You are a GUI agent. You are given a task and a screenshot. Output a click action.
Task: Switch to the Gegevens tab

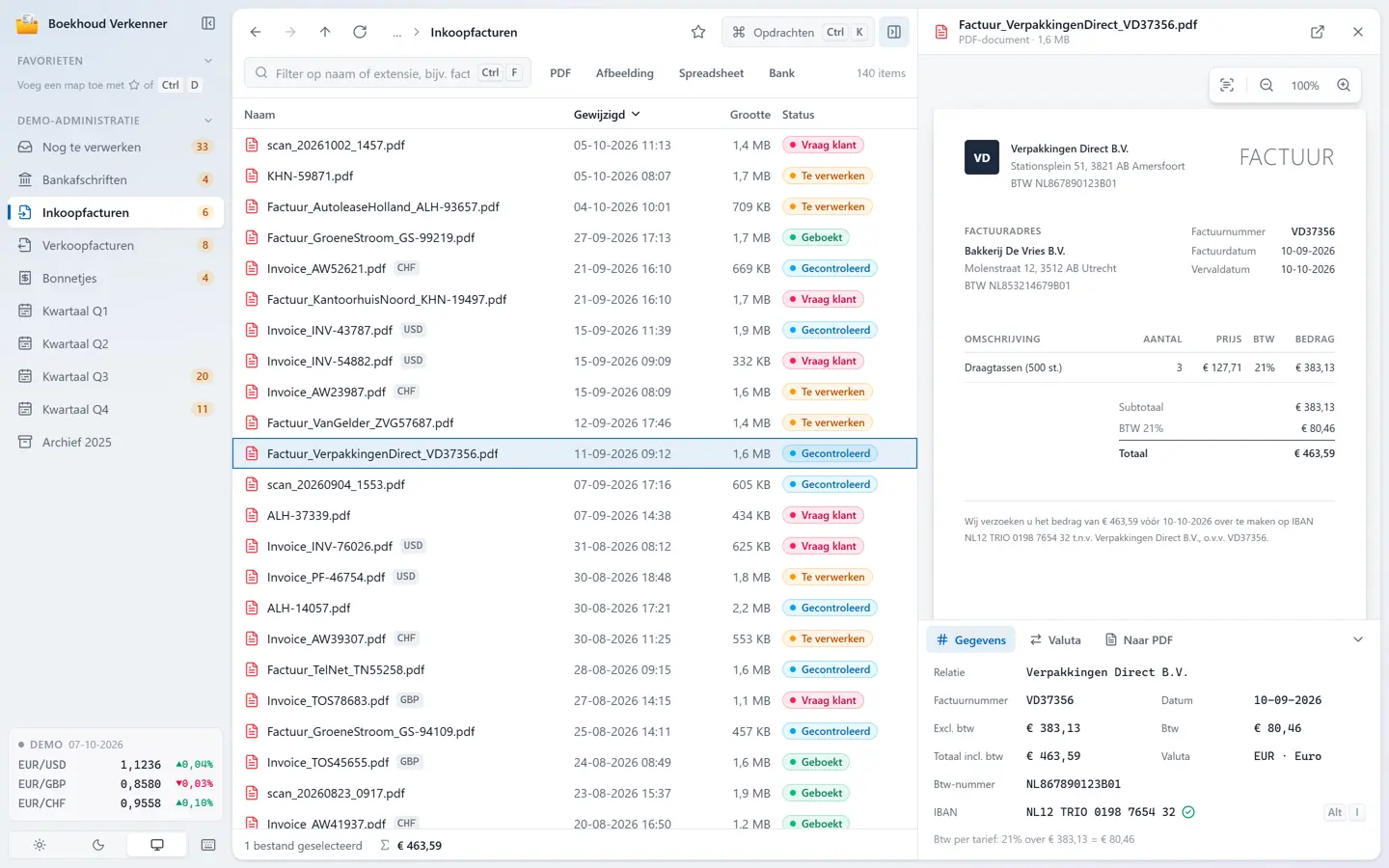click(971, 640)
